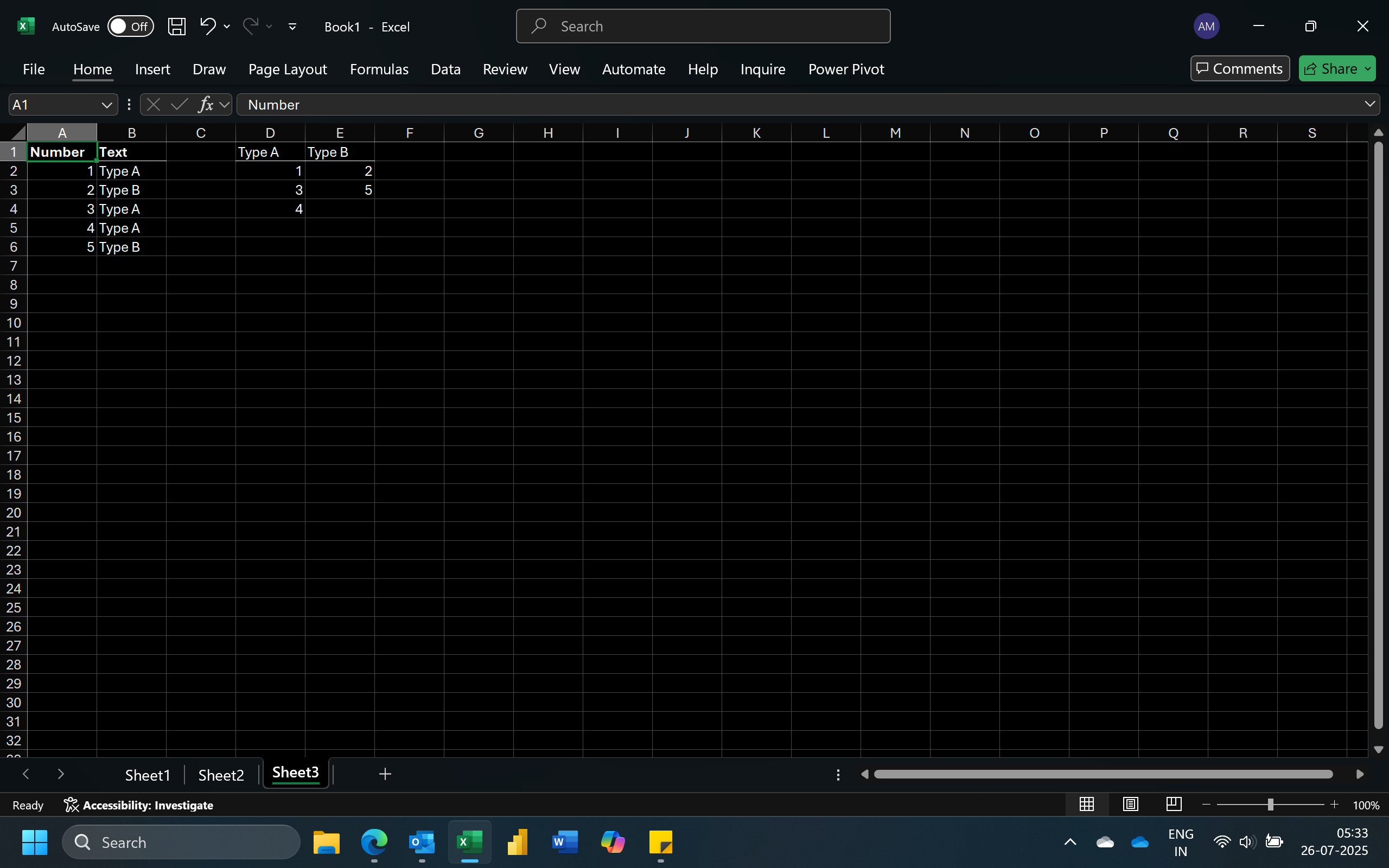Image resolution: width=1389 pixels, height=868 pixels.
Task: Click the Undo arrow icon
Action: tap(207, 26)
